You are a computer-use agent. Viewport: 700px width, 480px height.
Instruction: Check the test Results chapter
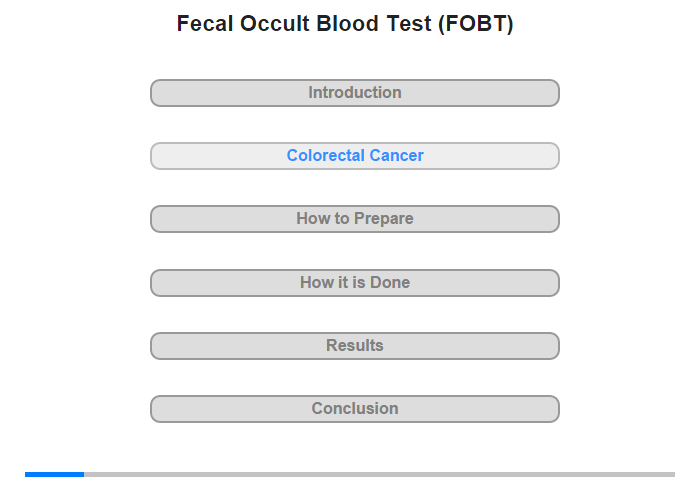pos(354,346)
